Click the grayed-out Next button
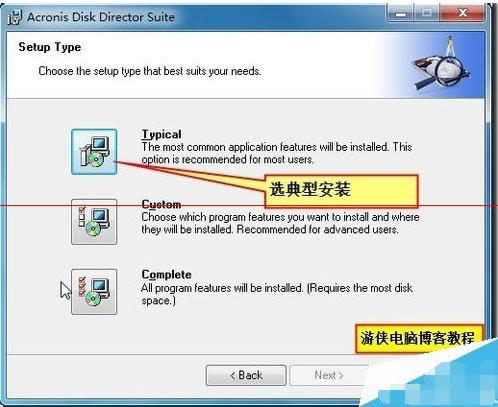The image size is (498, 407). (329, 375)
